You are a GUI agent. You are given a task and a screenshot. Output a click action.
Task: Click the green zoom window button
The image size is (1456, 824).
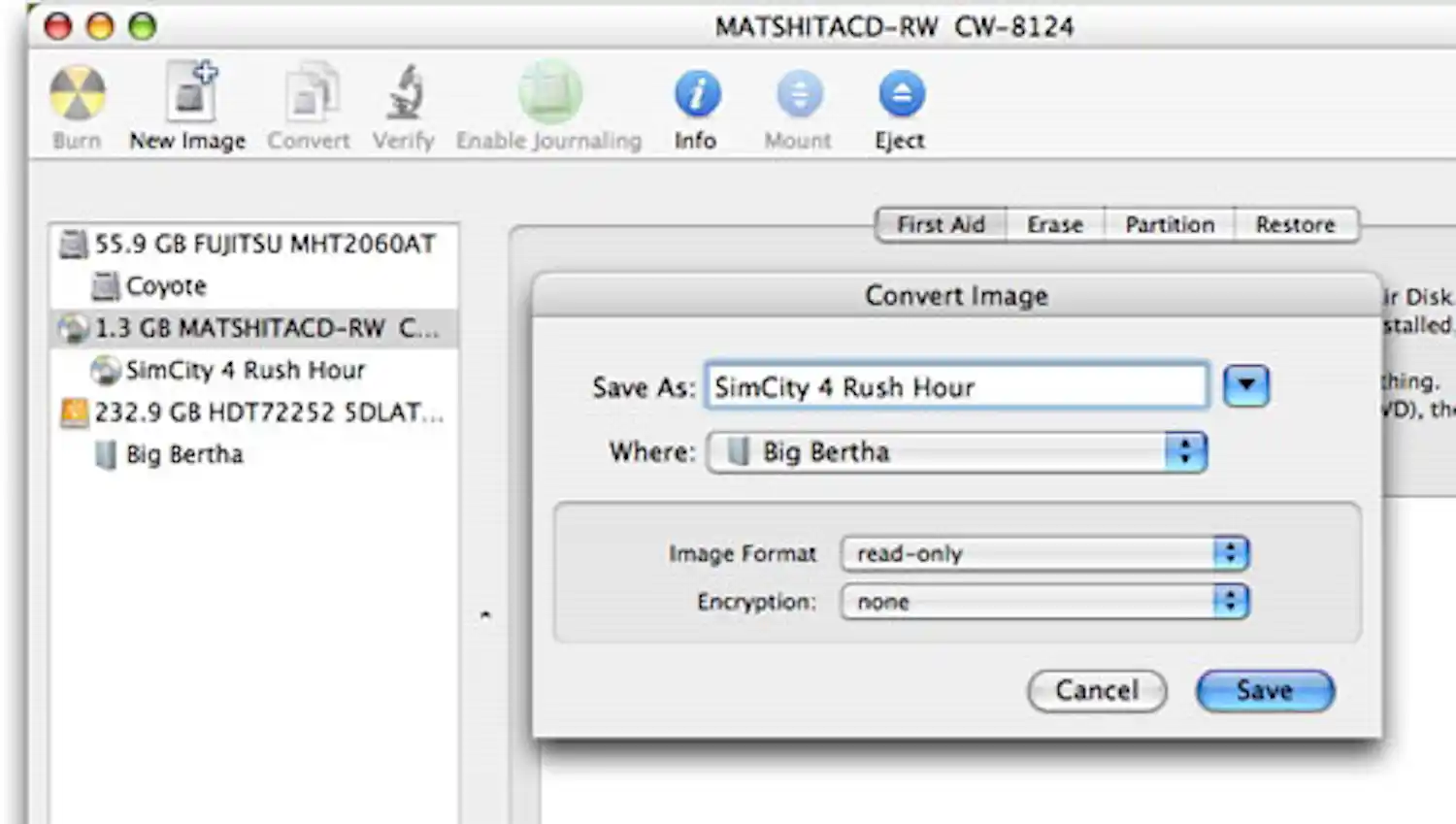click(143, 26)
